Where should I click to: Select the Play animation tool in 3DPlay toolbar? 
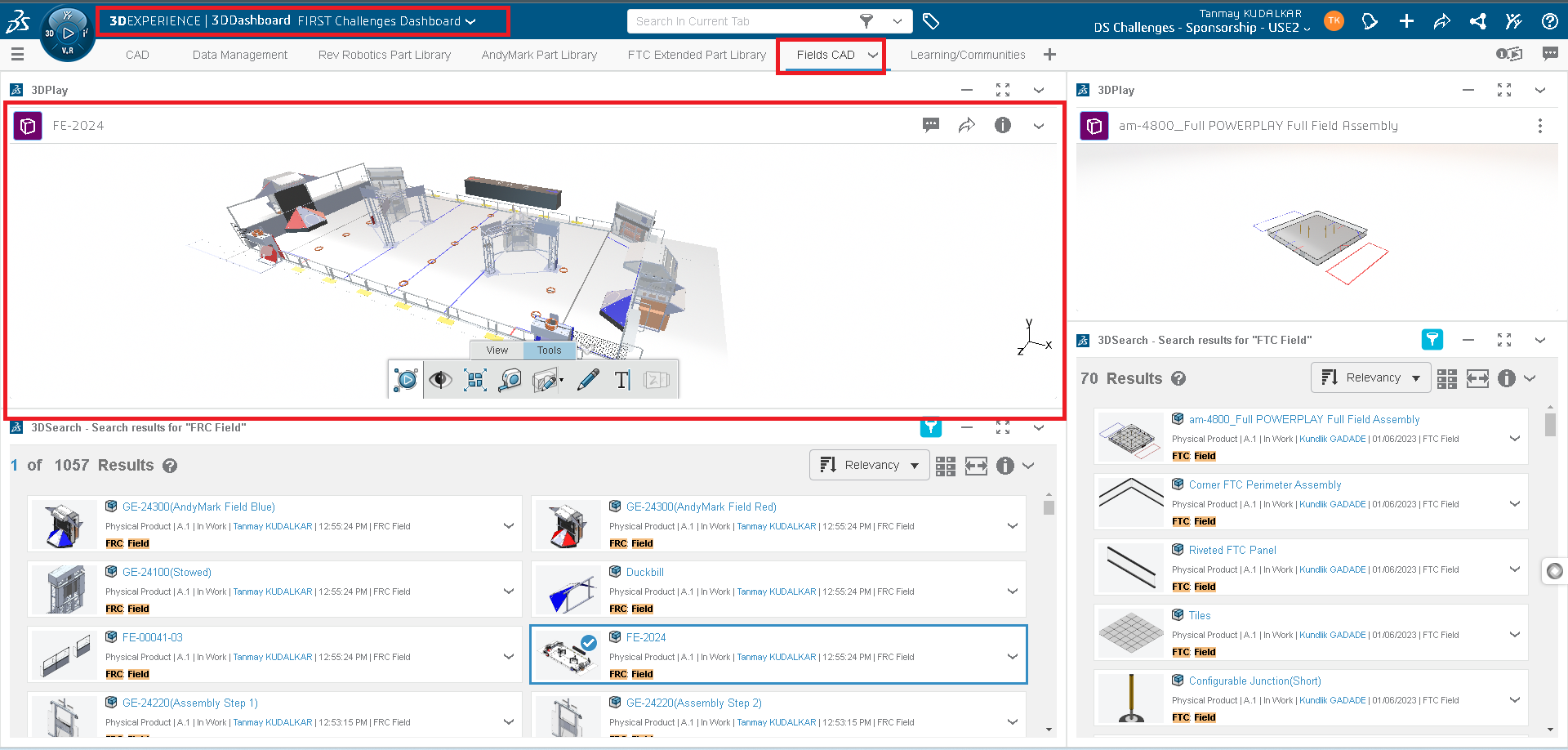(x=406, y=379)
